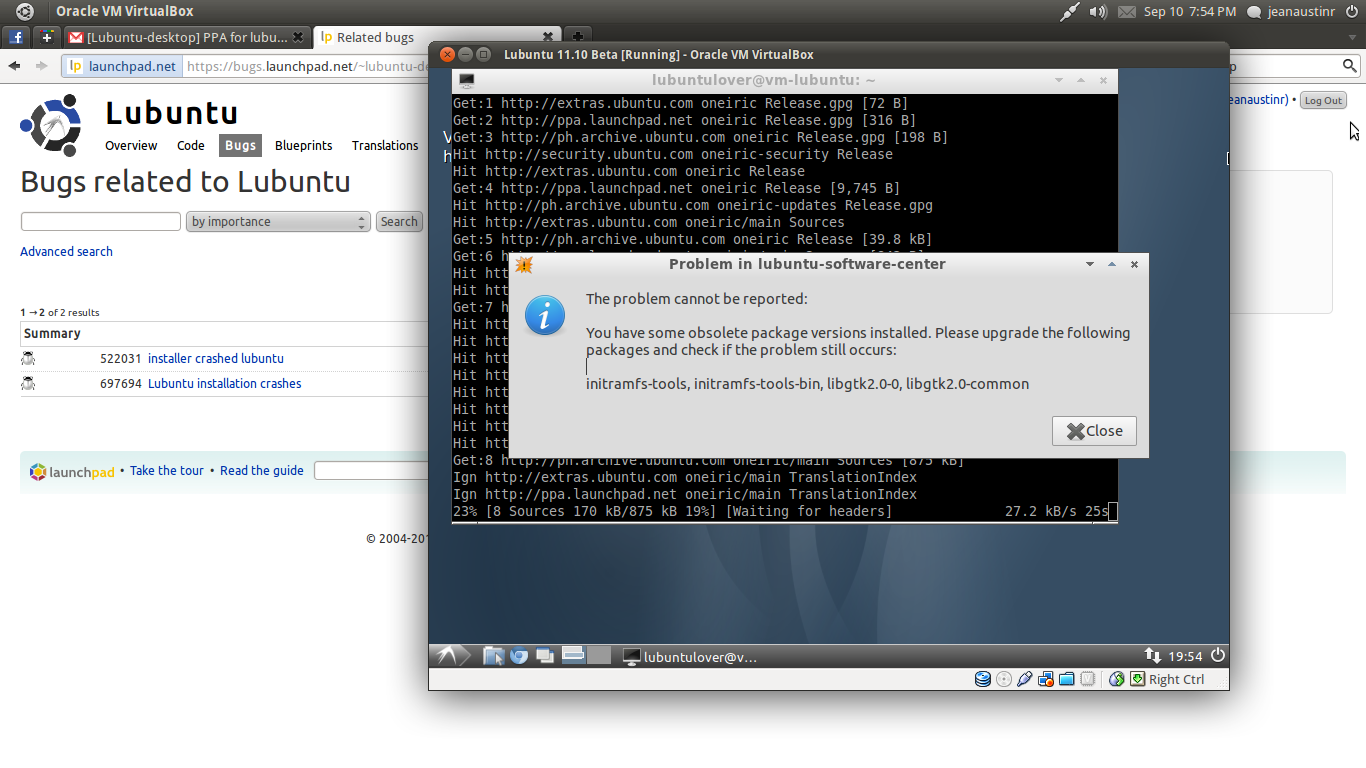This screenshot has height=768, width=1366.
Task: Open Chromium from the Lubuntu panel
Action: (519, 656)
